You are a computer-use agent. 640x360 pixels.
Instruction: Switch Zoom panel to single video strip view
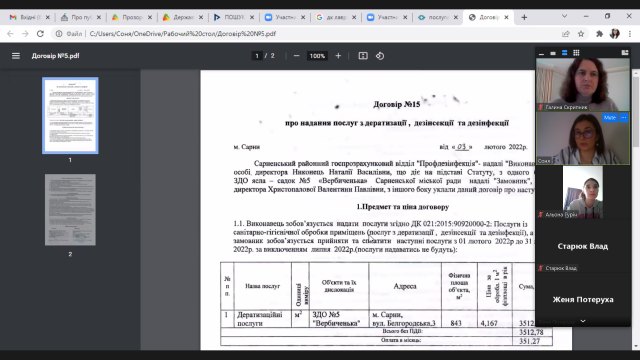coord(553,53)
